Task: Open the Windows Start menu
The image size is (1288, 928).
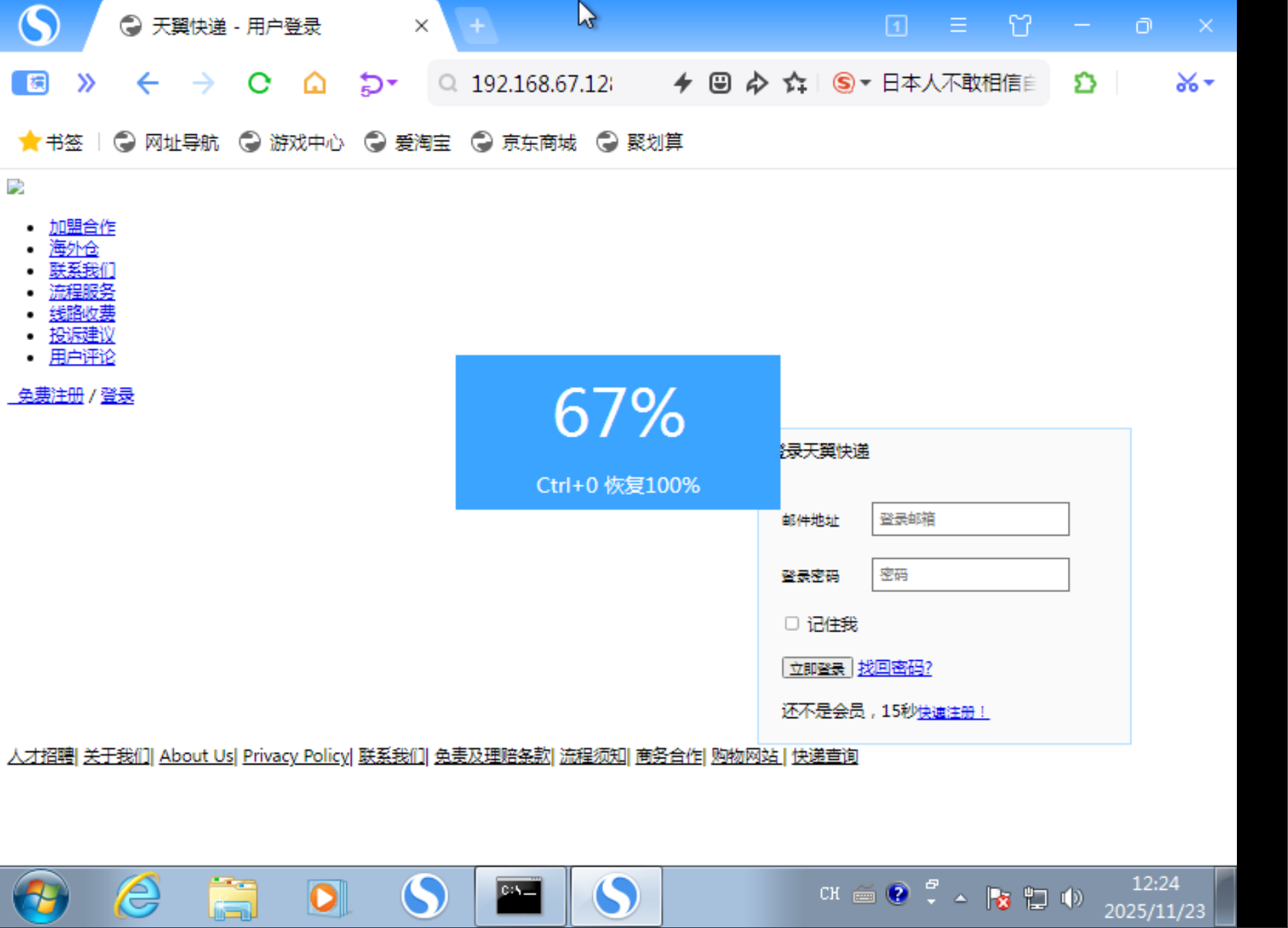Action: coord(41,897)
